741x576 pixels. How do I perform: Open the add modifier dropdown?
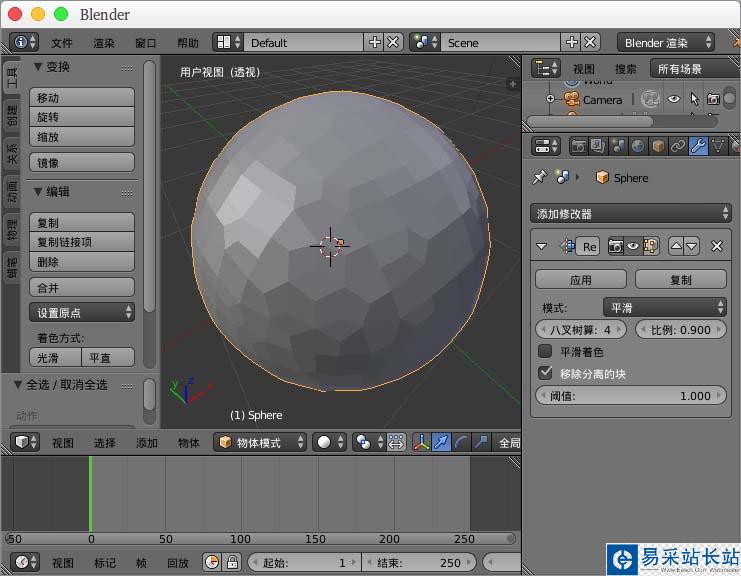pyautogui.click(x=631, y=214)
